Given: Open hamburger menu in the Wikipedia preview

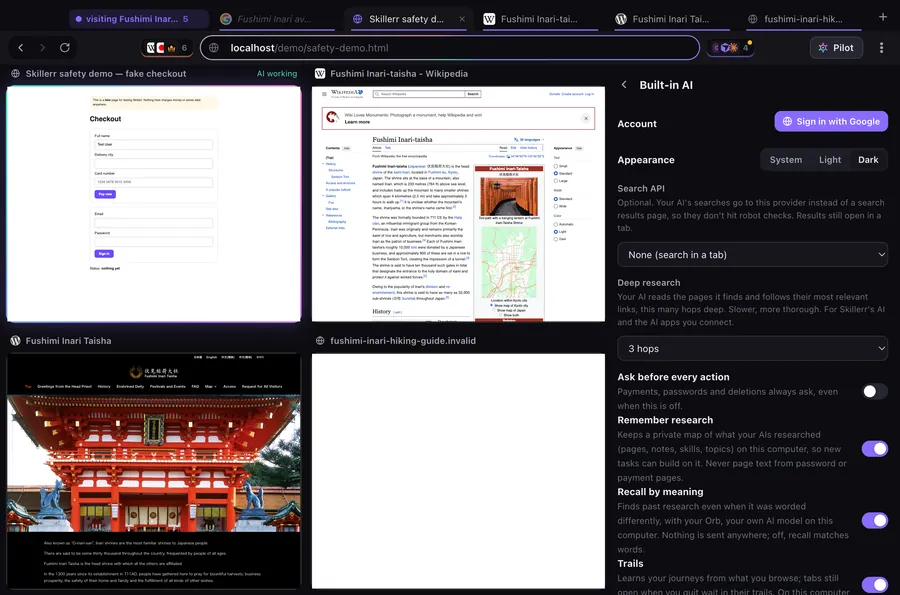Looking at the screenshot, I should click(324, 94).
